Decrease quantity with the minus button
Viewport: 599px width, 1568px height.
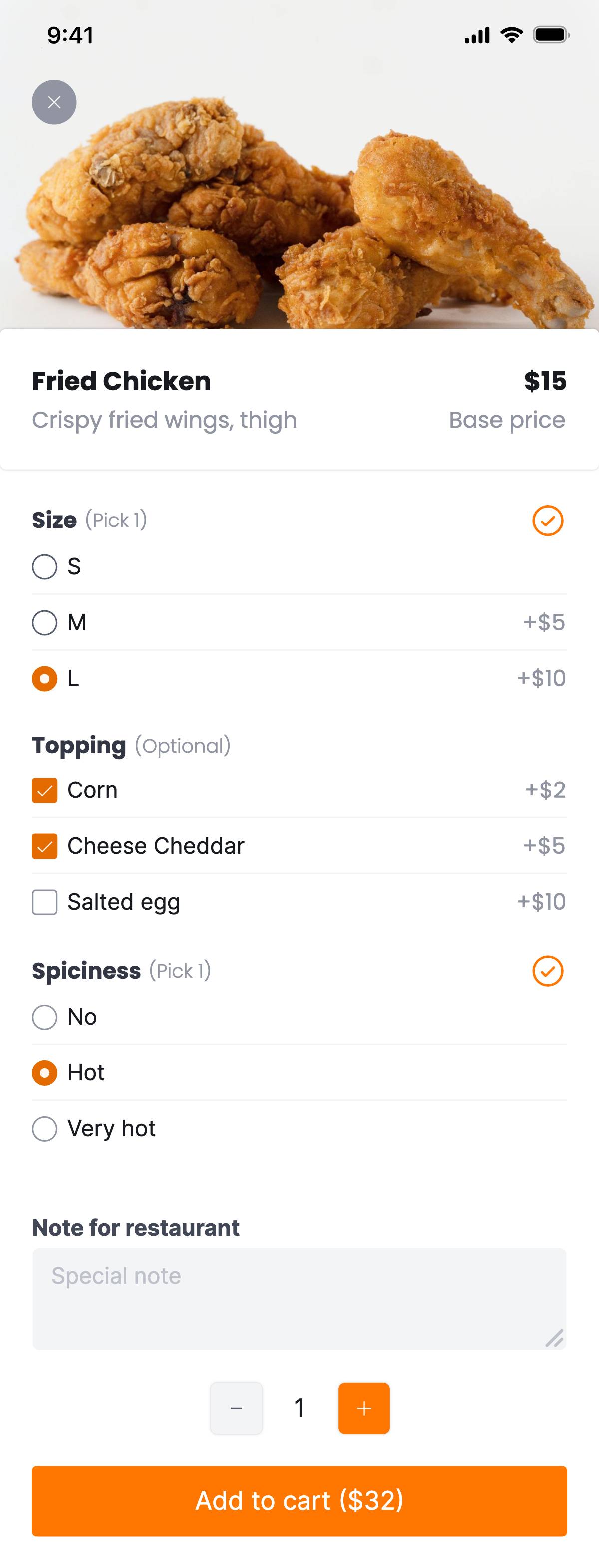tap(236, 1408)
